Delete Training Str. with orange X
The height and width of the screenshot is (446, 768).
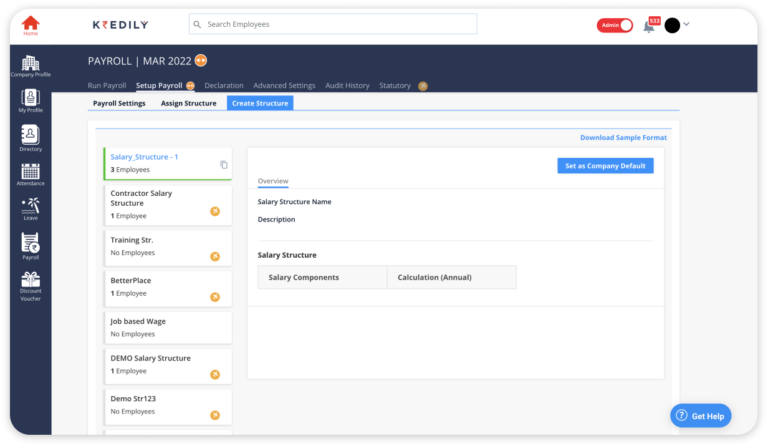coord(215,257)
